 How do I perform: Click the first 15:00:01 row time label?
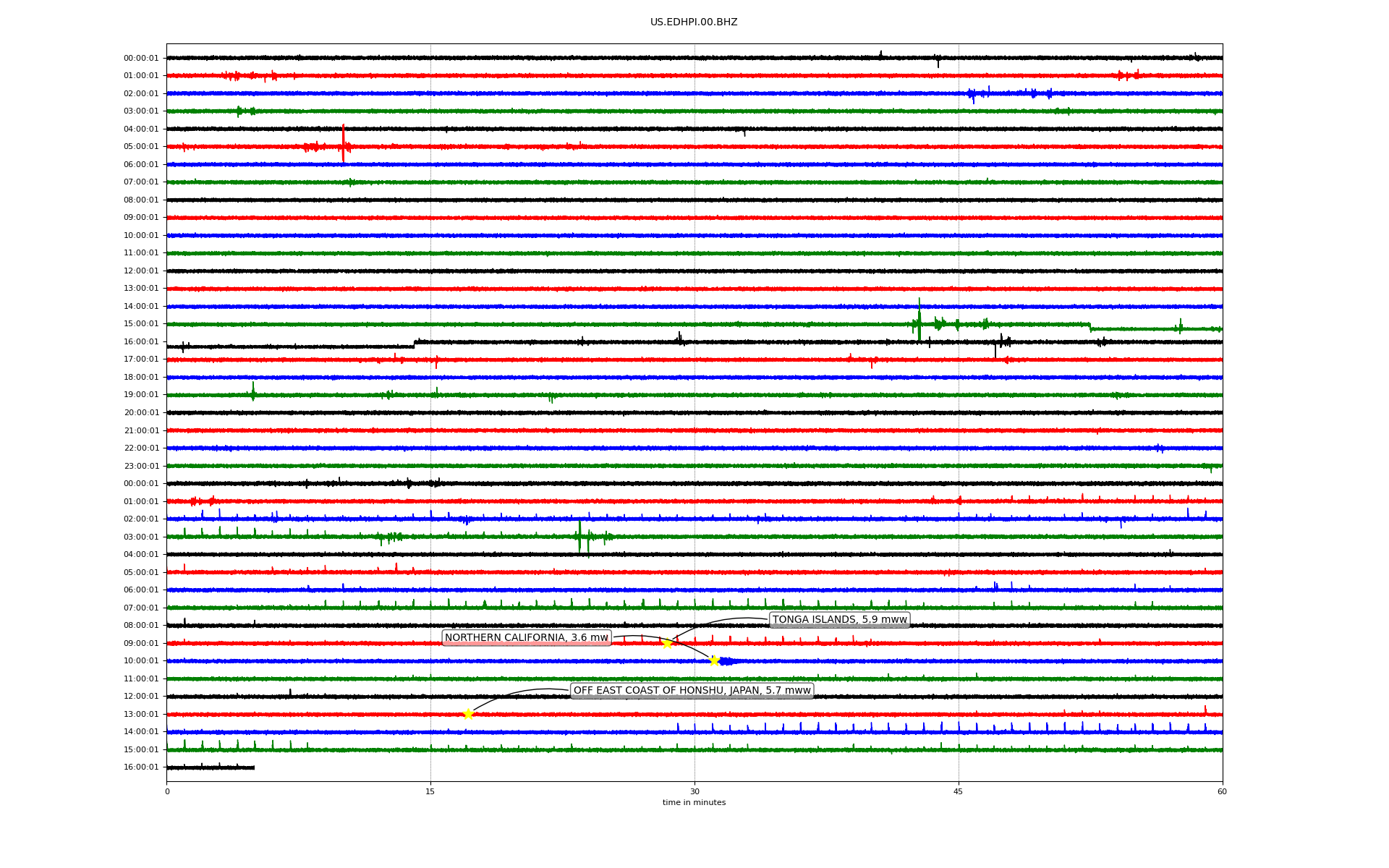point(141,324)
